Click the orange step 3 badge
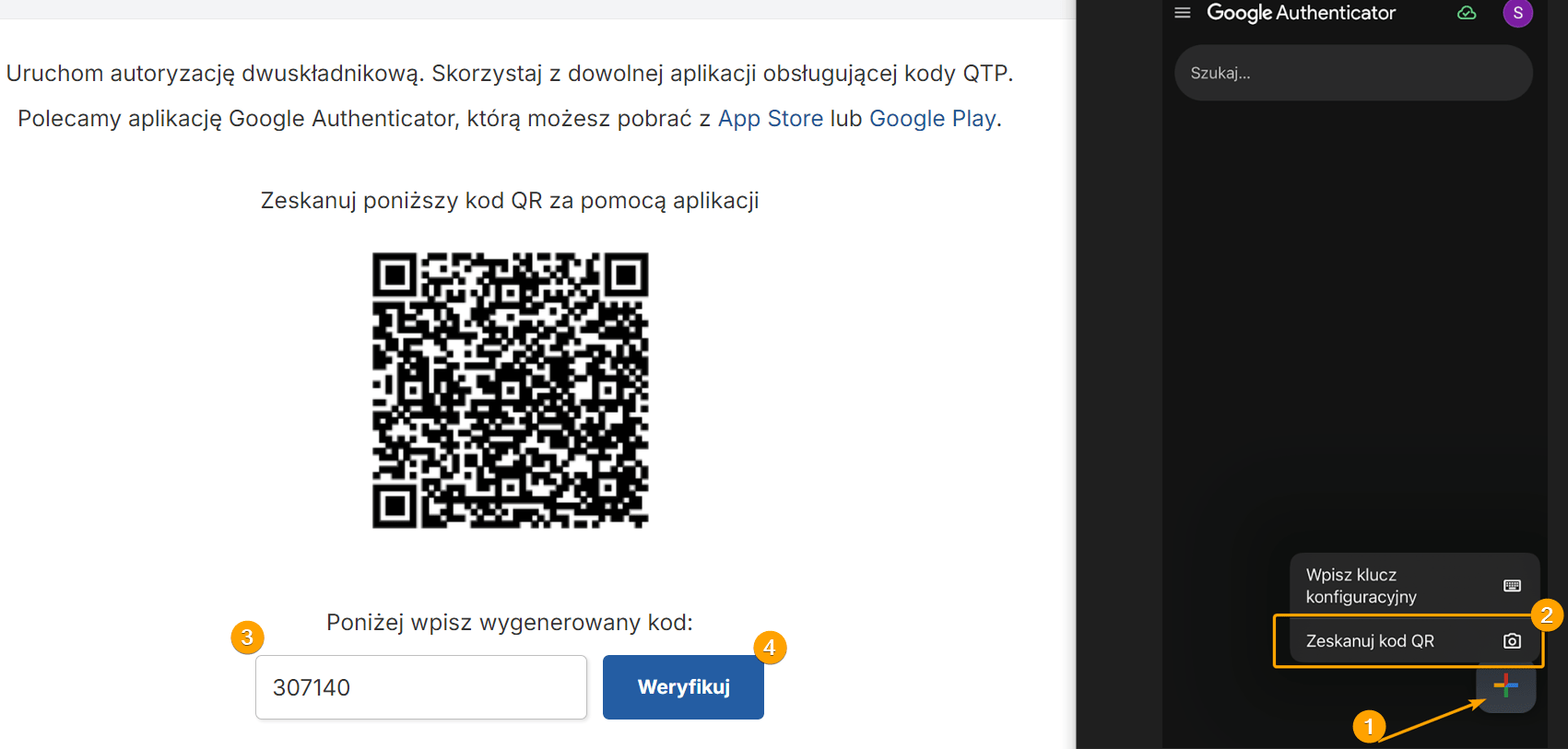Image resolution: width=1568 pixels, height=749 pixels. pos(247,637)
